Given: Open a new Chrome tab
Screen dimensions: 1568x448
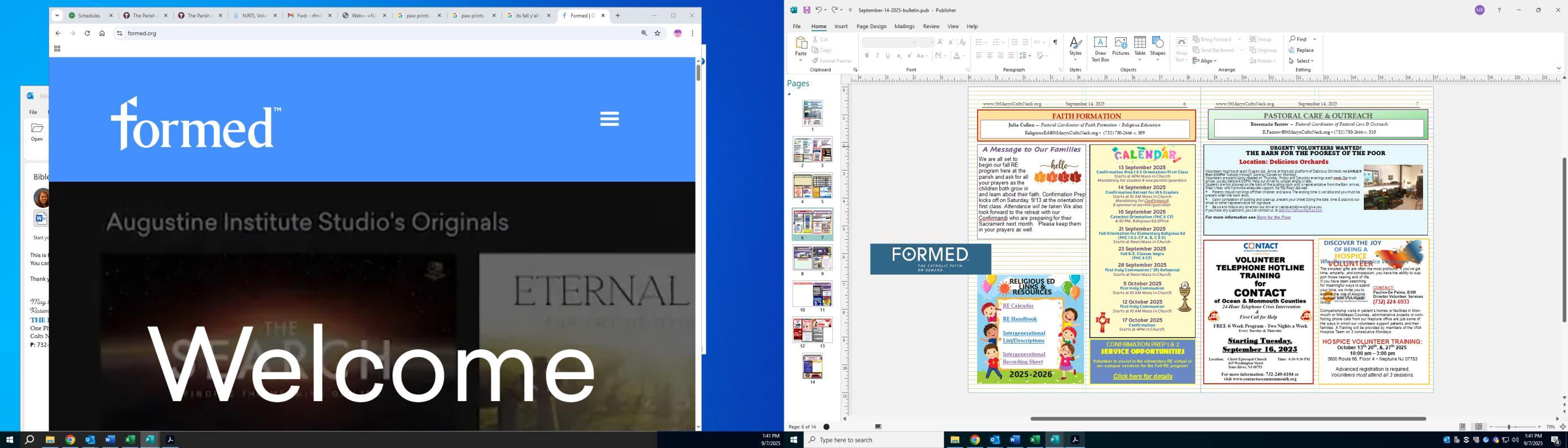Looking at the screenshot, I should pyautogui.click(x=618, y=16).
